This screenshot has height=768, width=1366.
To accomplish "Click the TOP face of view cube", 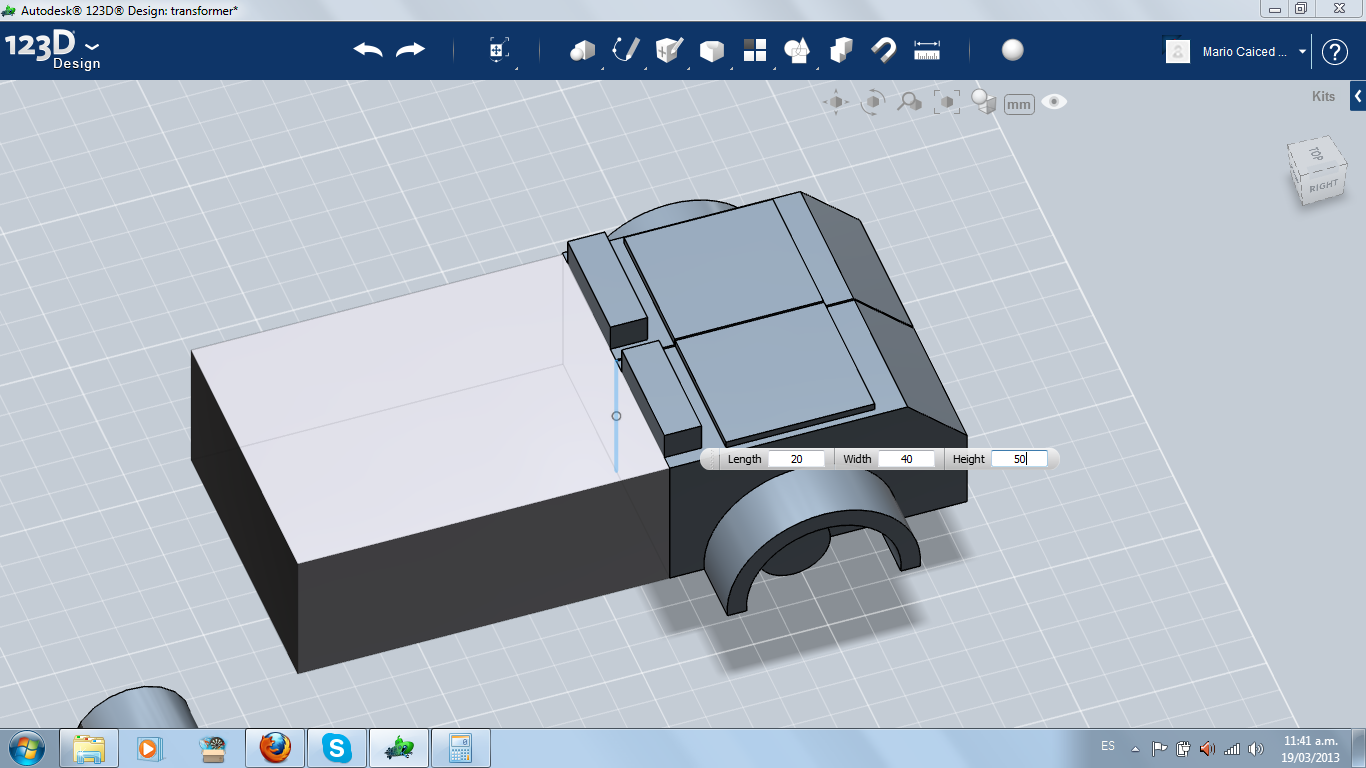I will pyautogui.click(x=1316, y=155).
